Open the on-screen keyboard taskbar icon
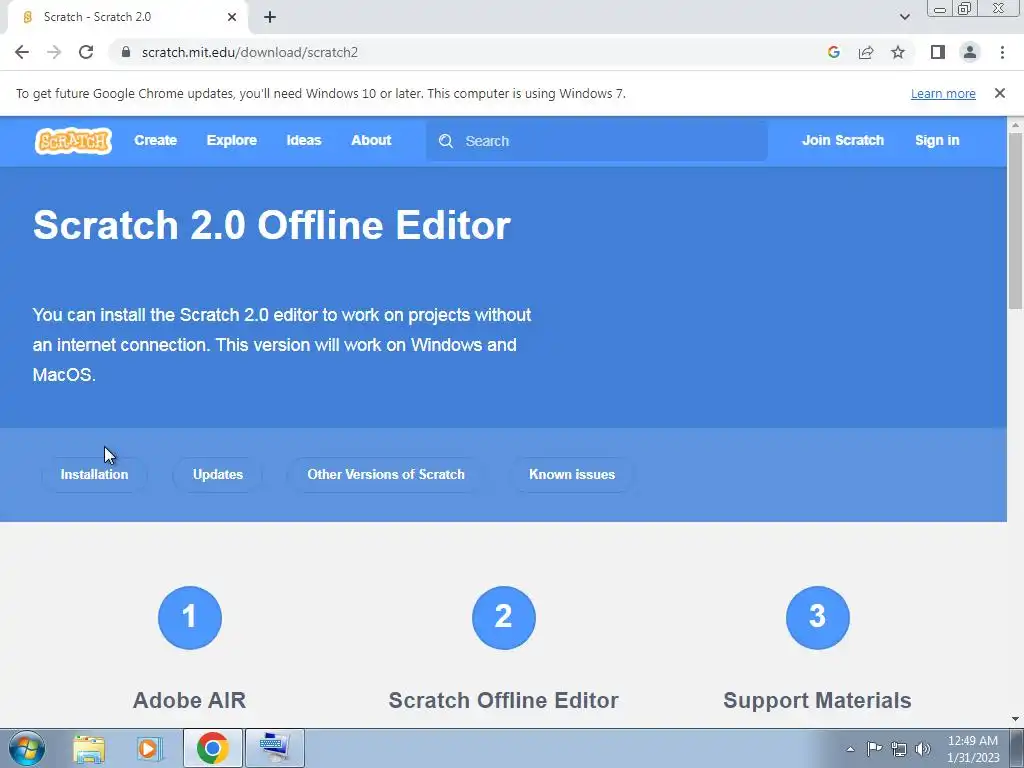 [x=274, y=748]
